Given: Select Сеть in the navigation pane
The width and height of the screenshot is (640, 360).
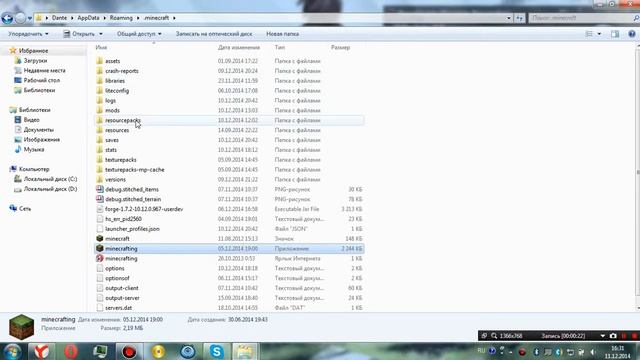Looking at the screenshot, I should tap(25, 209).
